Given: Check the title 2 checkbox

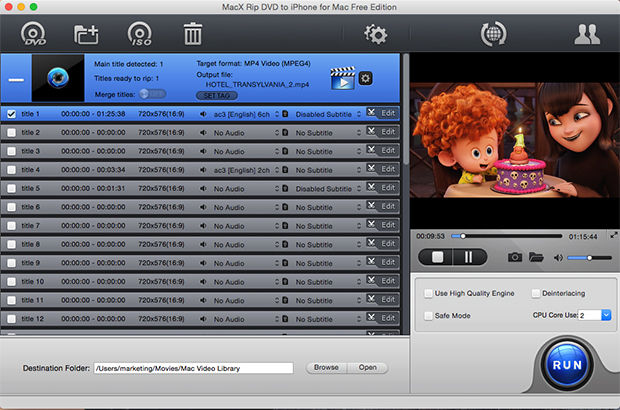Looking at the screenshot, I should click(11, 132).
